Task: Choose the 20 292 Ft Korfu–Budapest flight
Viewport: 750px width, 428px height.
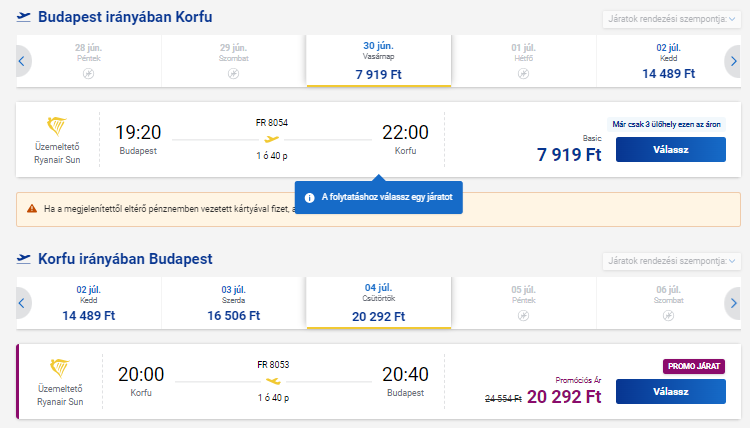Action: [671, 392]
